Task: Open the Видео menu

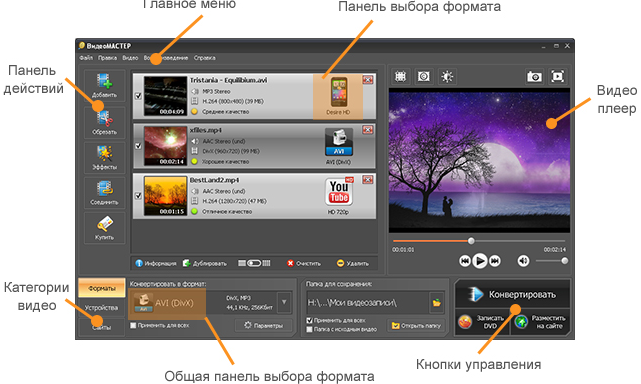Action: [130, 58]
